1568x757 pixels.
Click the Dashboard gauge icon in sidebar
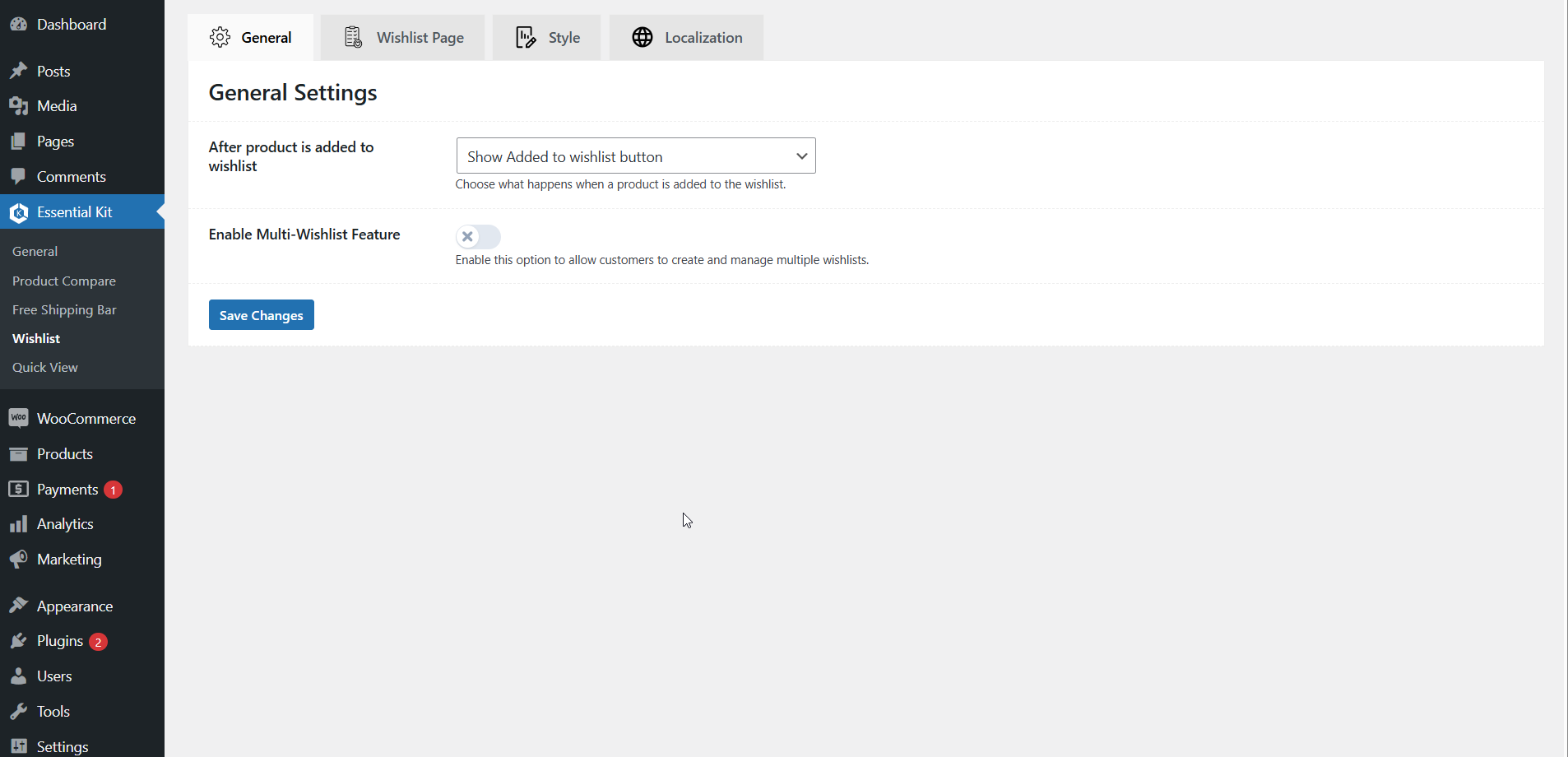18,25
